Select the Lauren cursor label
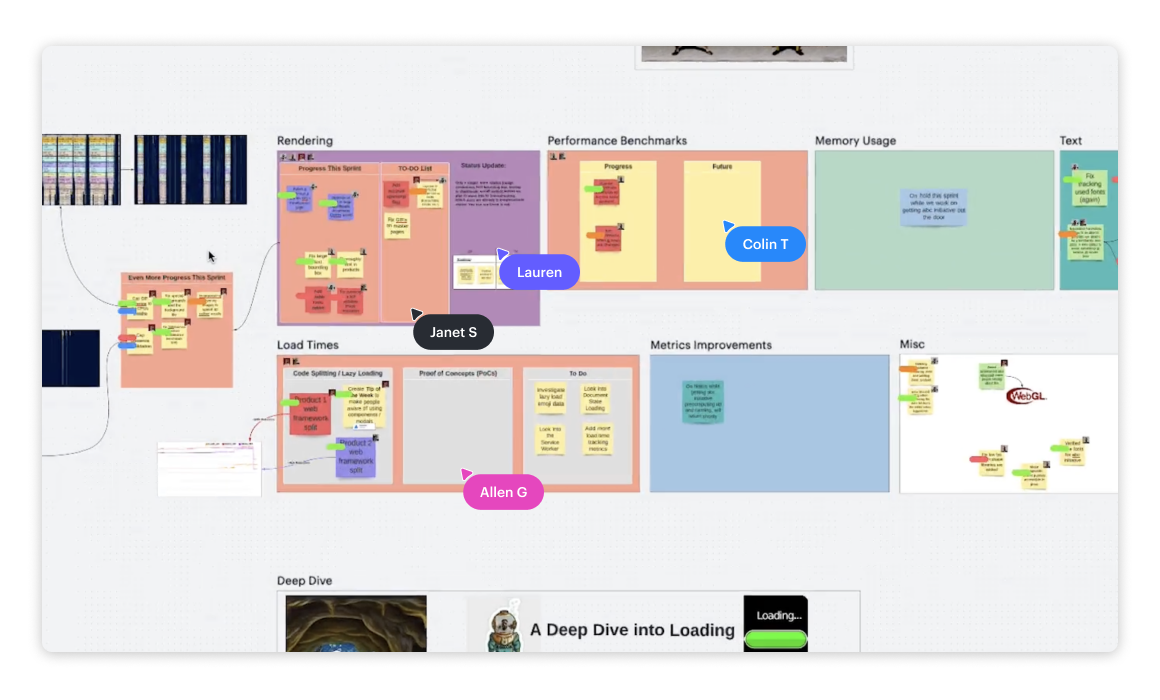 (x=539, y=272)
